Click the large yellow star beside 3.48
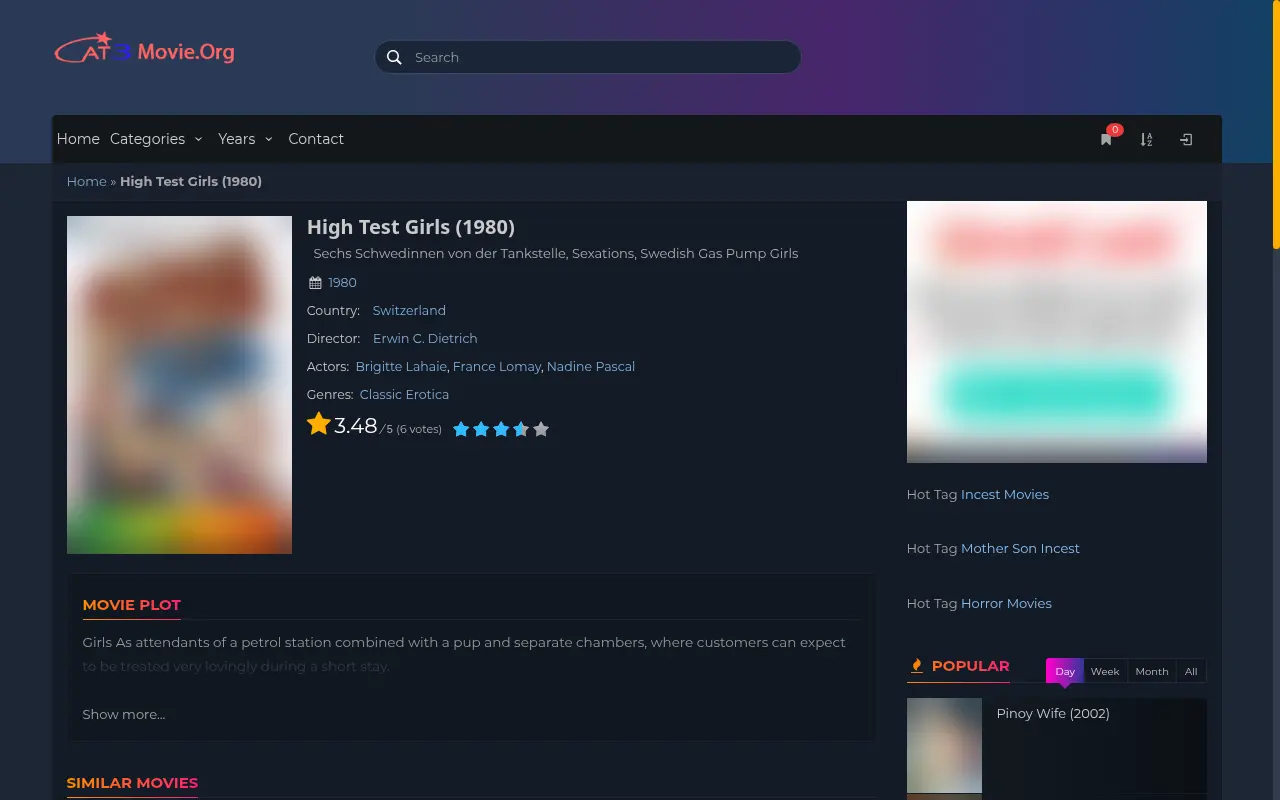This screenshot has width=1280, height=800. (x=319, y=424)
